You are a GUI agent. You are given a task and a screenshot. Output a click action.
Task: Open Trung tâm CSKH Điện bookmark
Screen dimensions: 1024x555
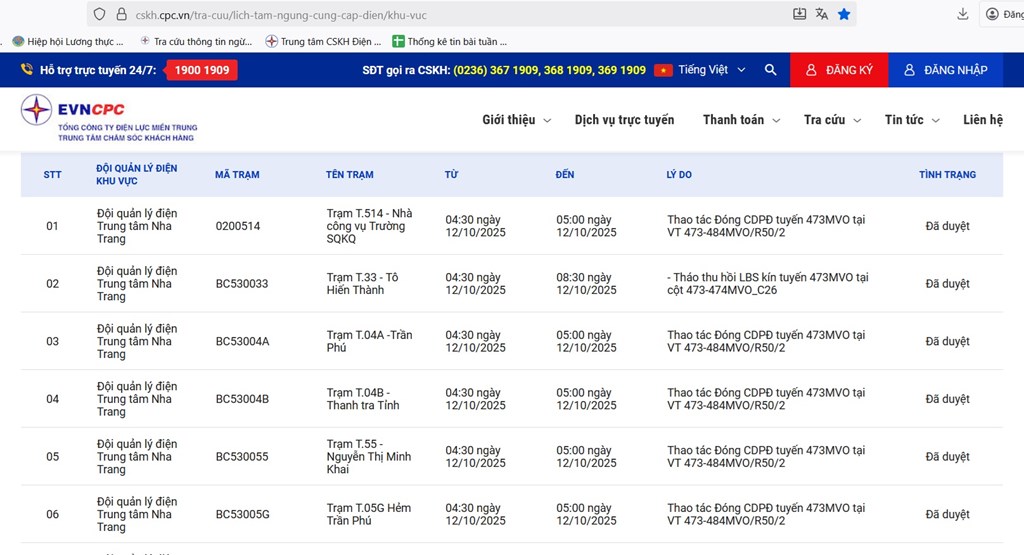[x=324, y=42]
